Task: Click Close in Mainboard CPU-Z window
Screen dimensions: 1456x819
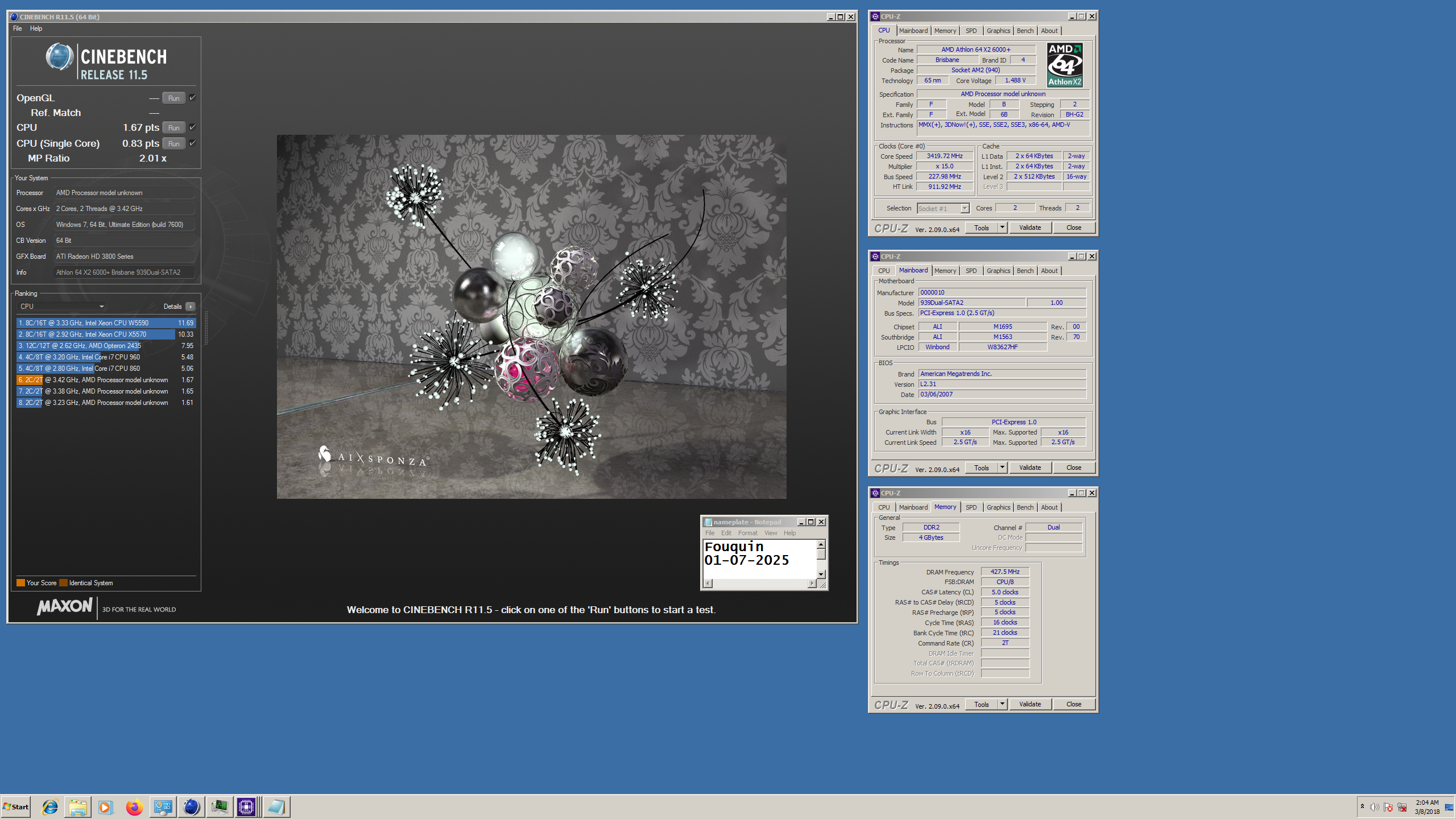Action: coord(1074,468)
